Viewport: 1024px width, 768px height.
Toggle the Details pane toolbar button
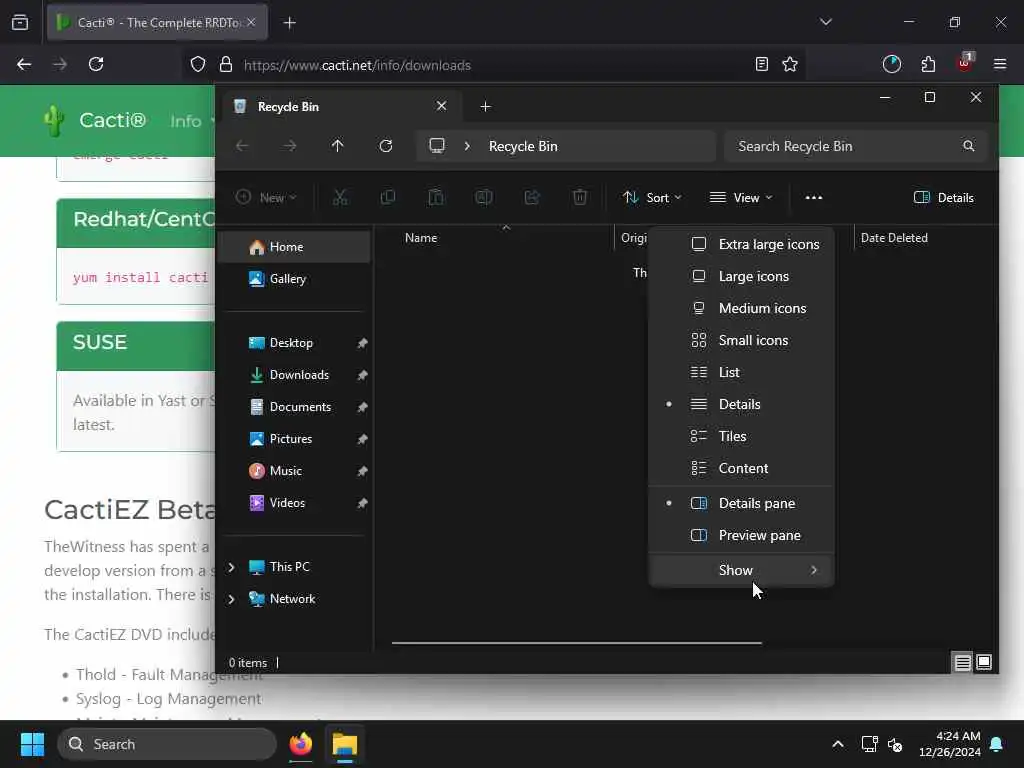tap(944, 197)
